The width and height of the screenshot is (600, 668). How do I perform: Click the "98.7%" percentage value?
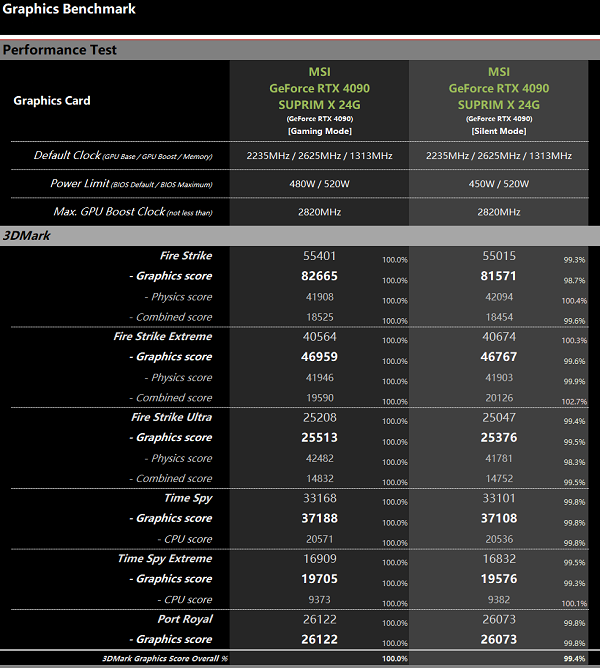[574, 280]
